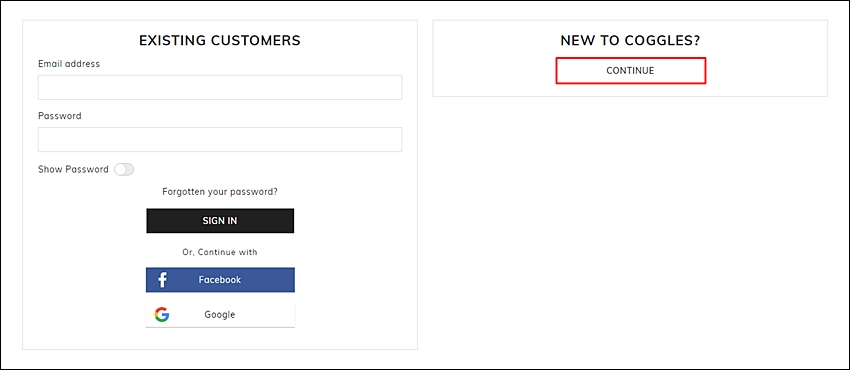The image size is (850, 370).
Task: Click the Facebook "f" logo icon
Action: tap(162, 280)
